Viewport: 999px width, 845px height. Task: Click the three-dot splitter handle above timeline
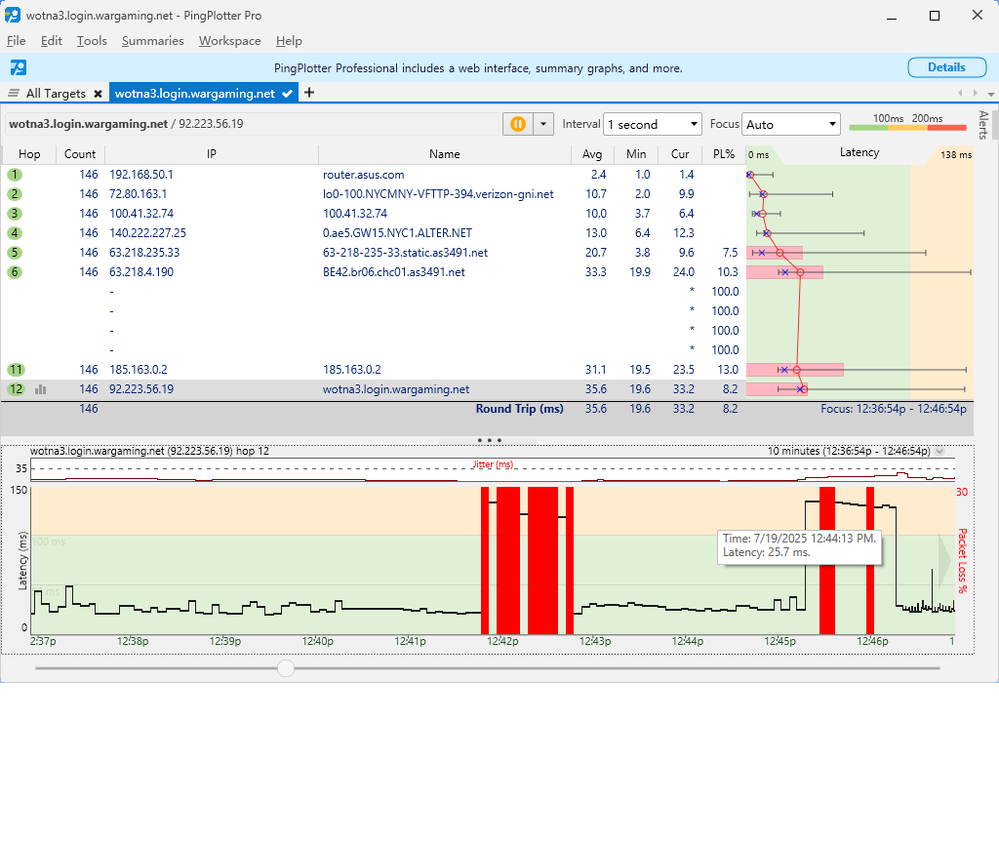489,440
